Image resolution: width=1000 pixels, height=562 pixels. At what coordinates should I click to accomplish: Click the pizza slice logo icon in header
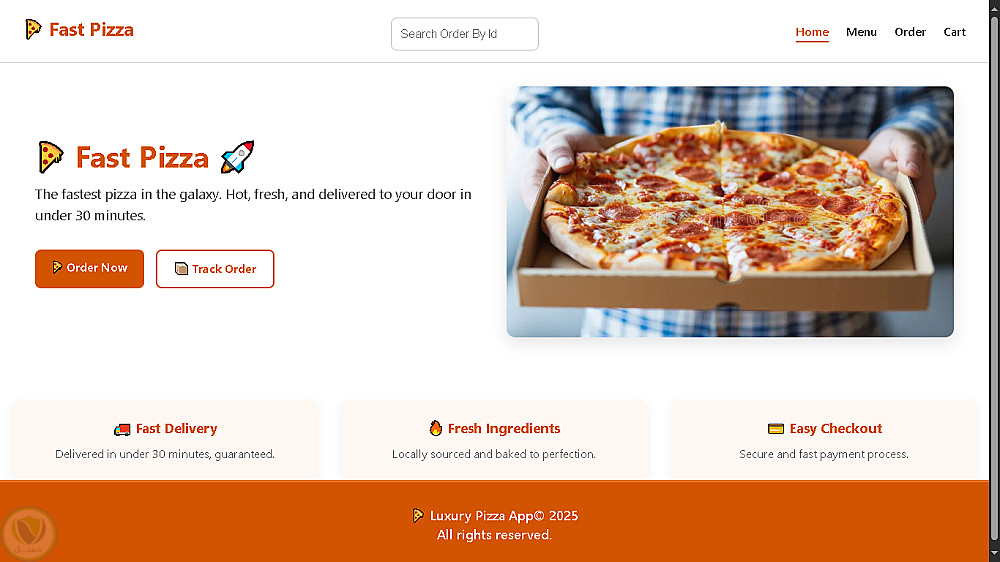(x=33, y=30)
